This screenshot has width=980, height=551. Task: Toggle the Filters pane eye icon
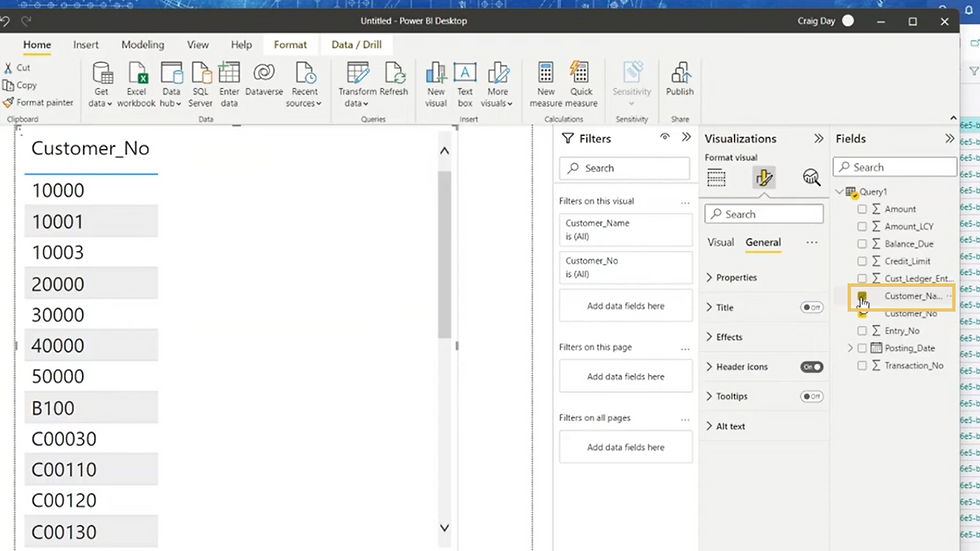[664, 137]
